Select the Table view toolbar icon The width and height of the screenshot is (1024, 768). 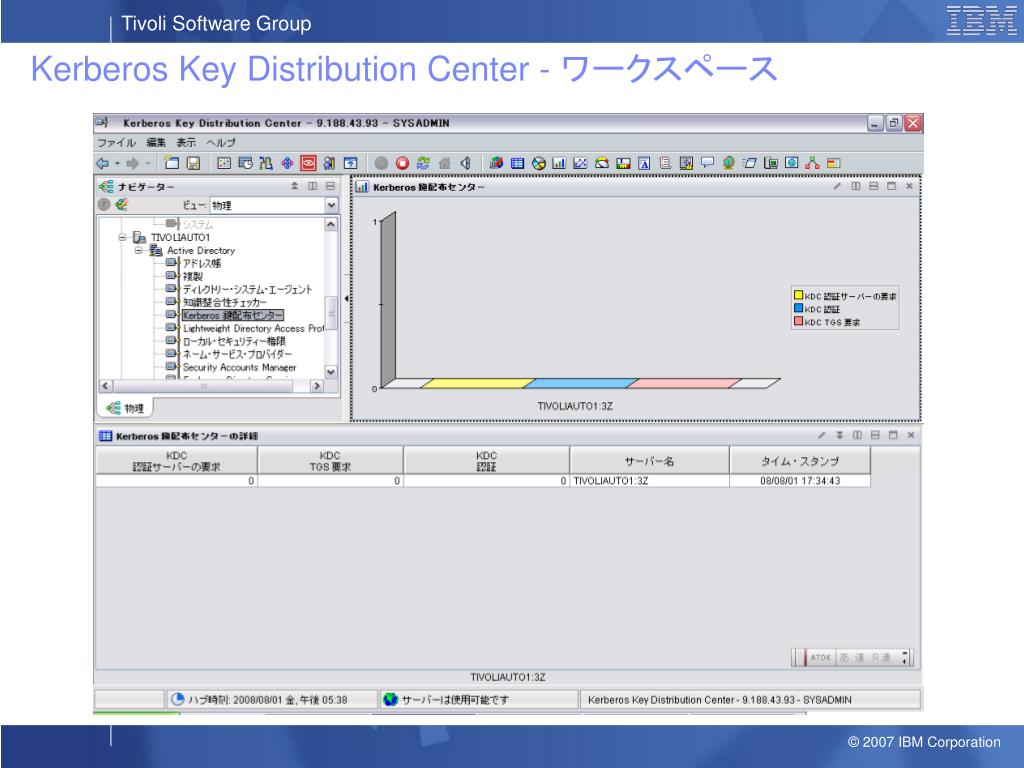coord(517,163)
